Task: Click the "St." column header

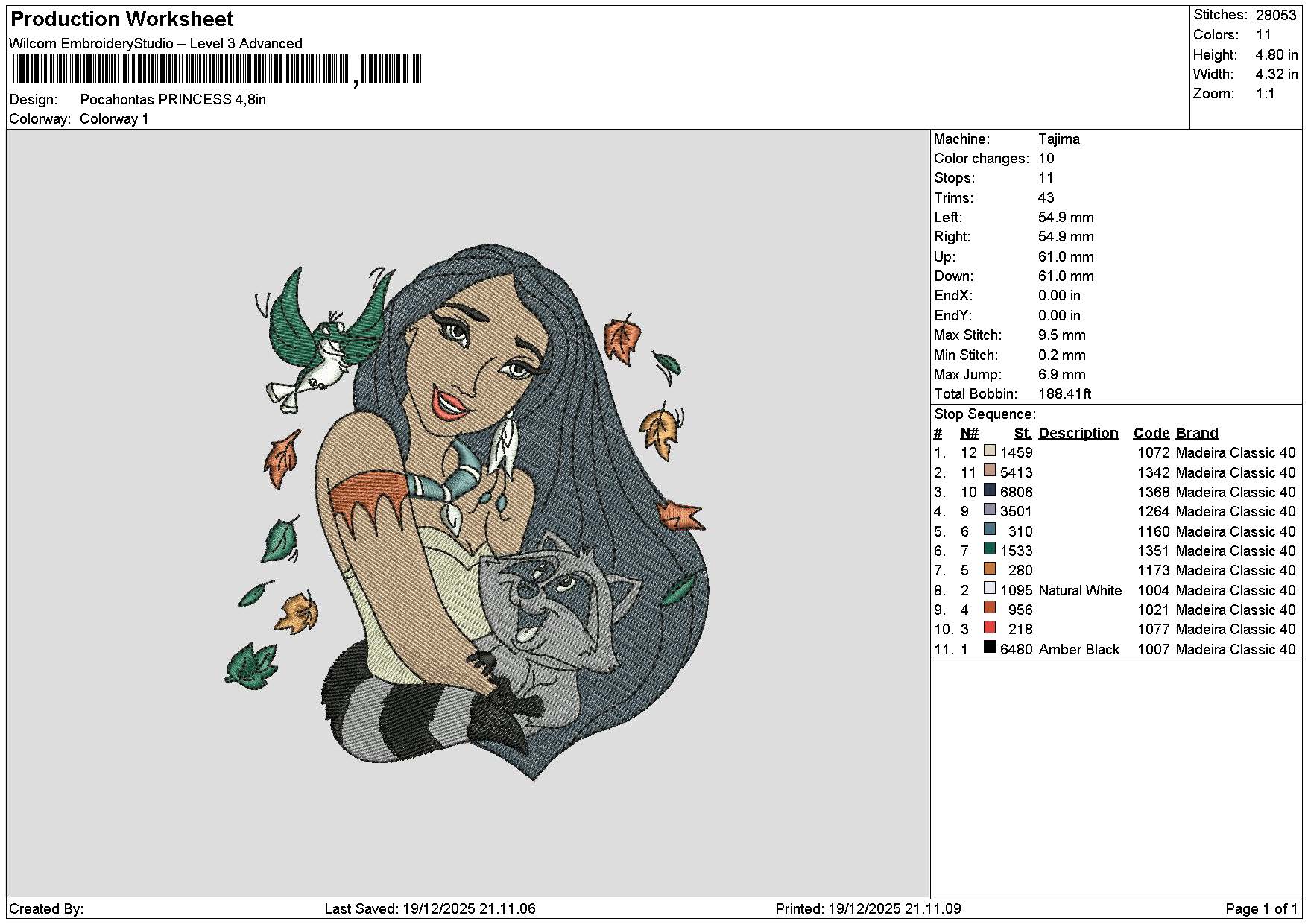Action: click(1023, 434)
